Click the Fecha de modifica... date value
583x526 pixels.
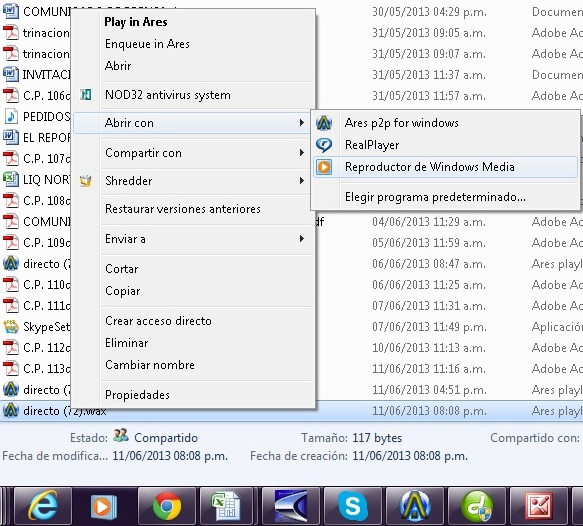(x=170, y=456)
